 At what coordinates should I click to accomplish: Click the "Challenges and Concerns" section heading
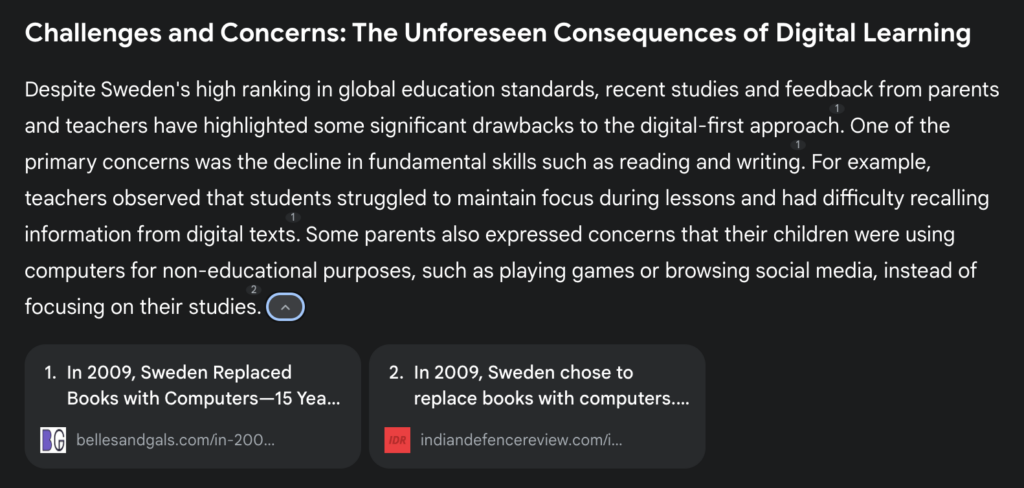(x=498, y=34)
